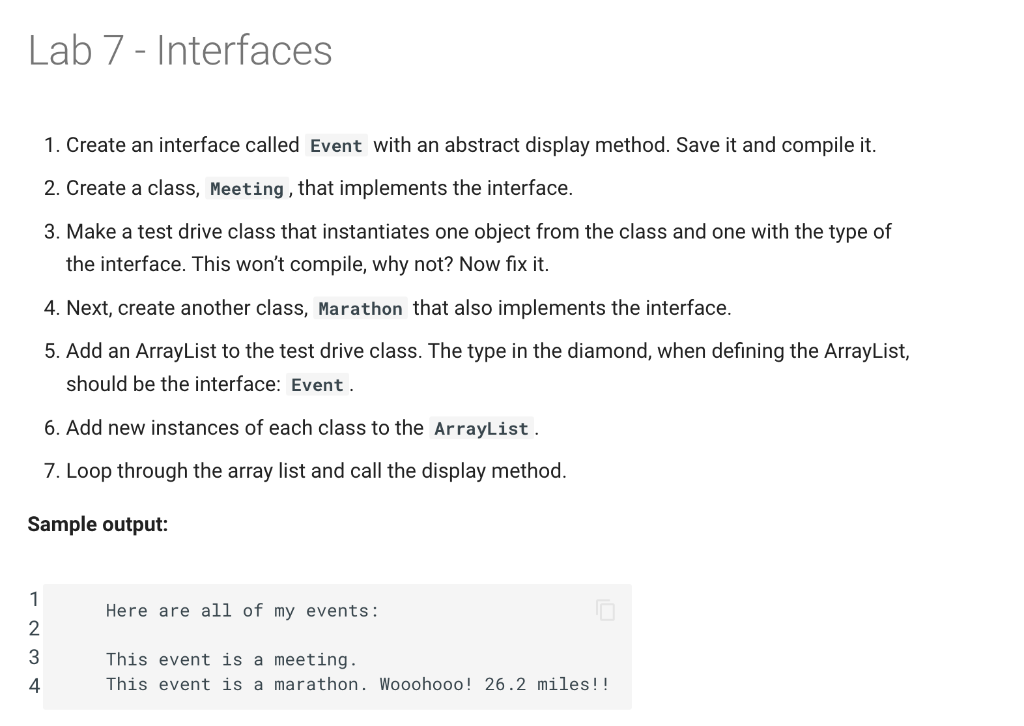Click the marathon 26.2 miles output line
The image size is (1024, 726).
(358, 684)
